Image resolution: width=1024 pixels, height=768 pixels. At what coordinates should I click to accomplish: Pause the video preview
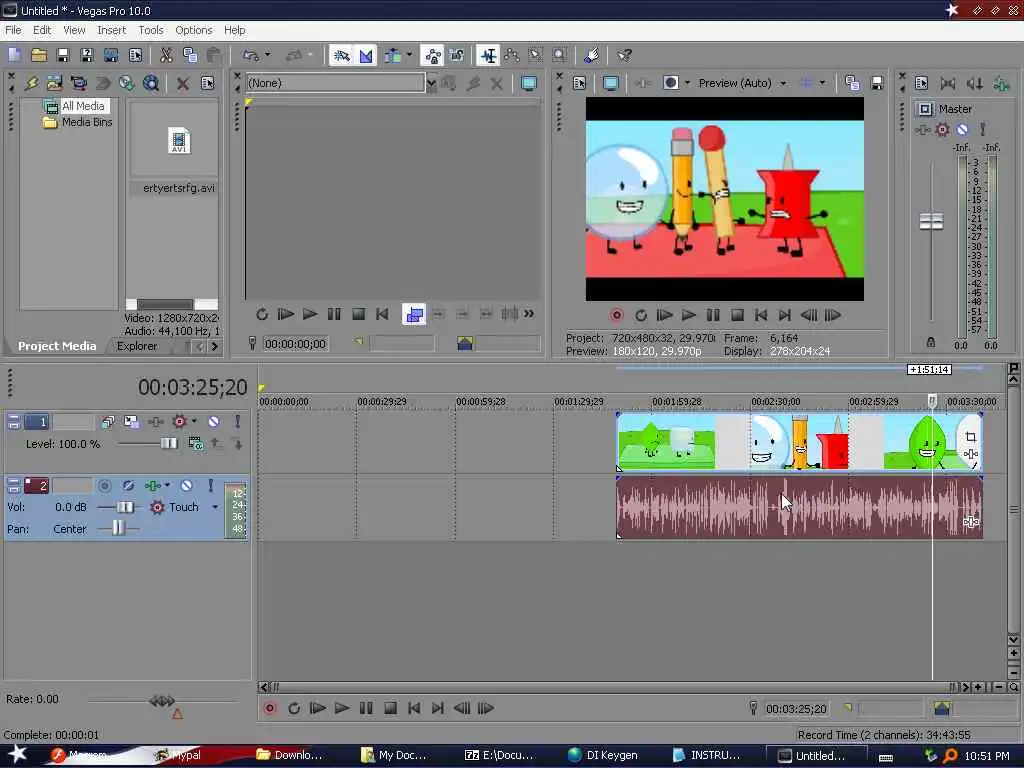[712, 315]
